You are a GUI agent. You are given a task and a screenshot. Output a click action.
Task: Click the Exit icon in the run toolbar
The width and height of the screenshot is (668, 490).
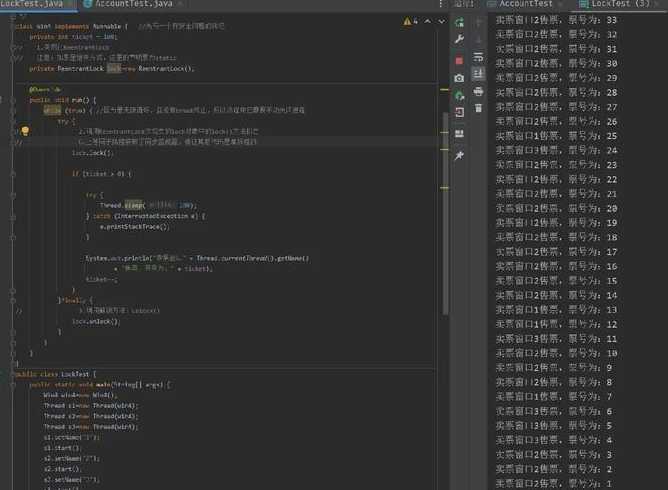459,112
